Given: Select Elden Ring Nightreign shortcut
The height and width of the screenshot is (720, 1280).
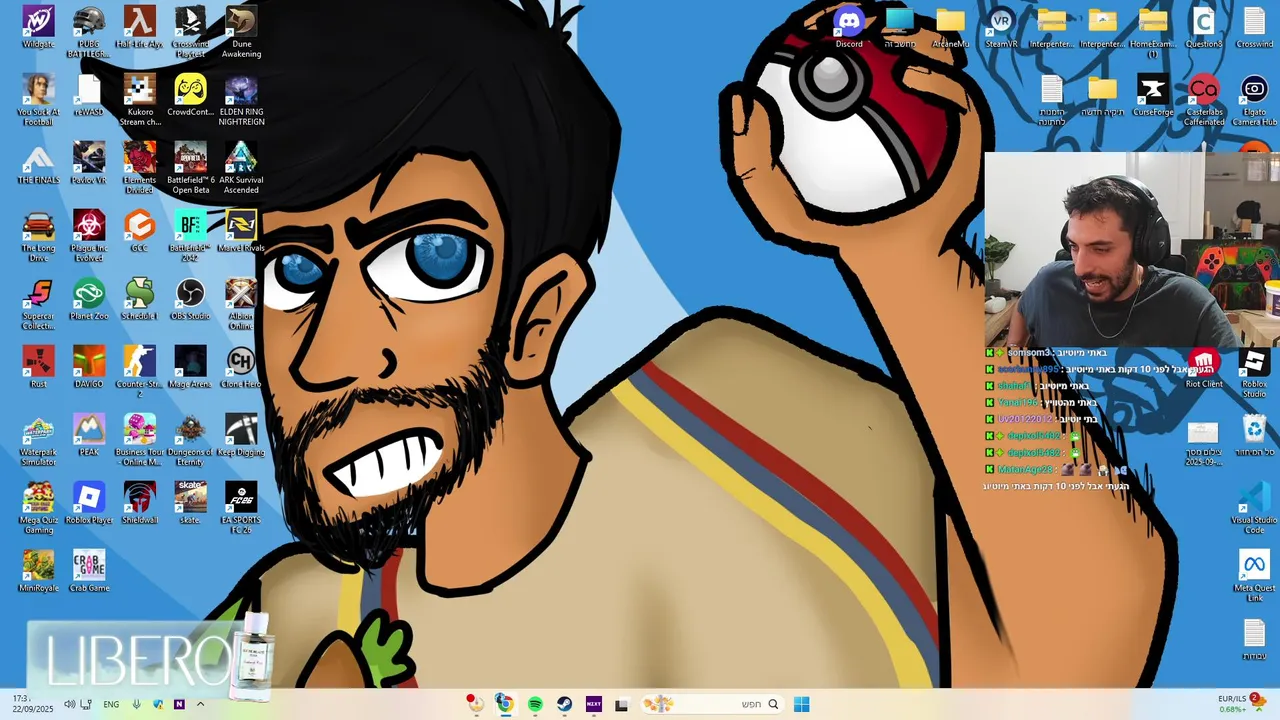Looking at the screenshot, I should [x=241, y=100].
